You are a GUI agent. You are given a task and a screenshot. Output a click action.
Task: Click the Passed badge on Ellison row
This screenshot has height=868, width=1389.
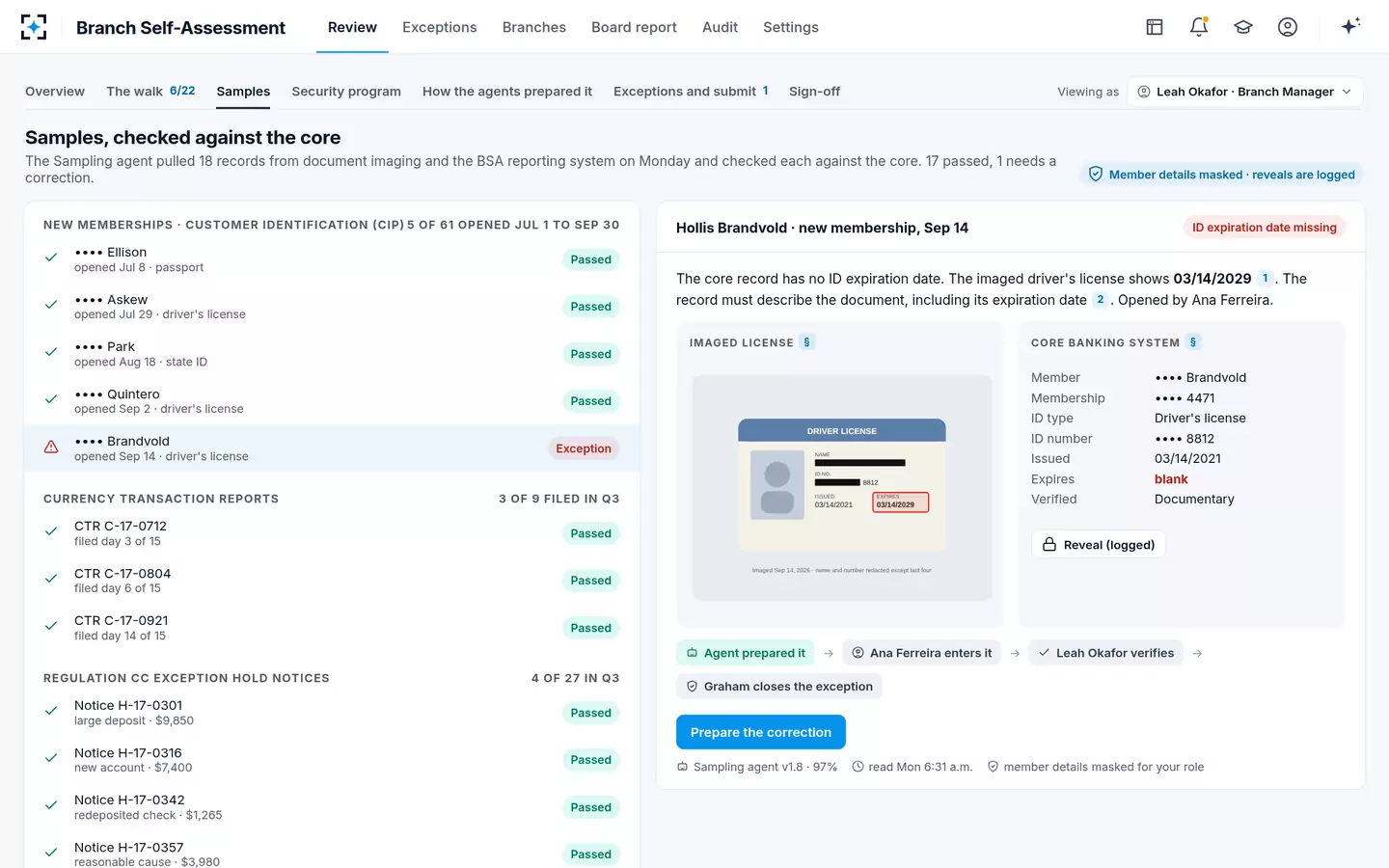(x=590, y=259)
